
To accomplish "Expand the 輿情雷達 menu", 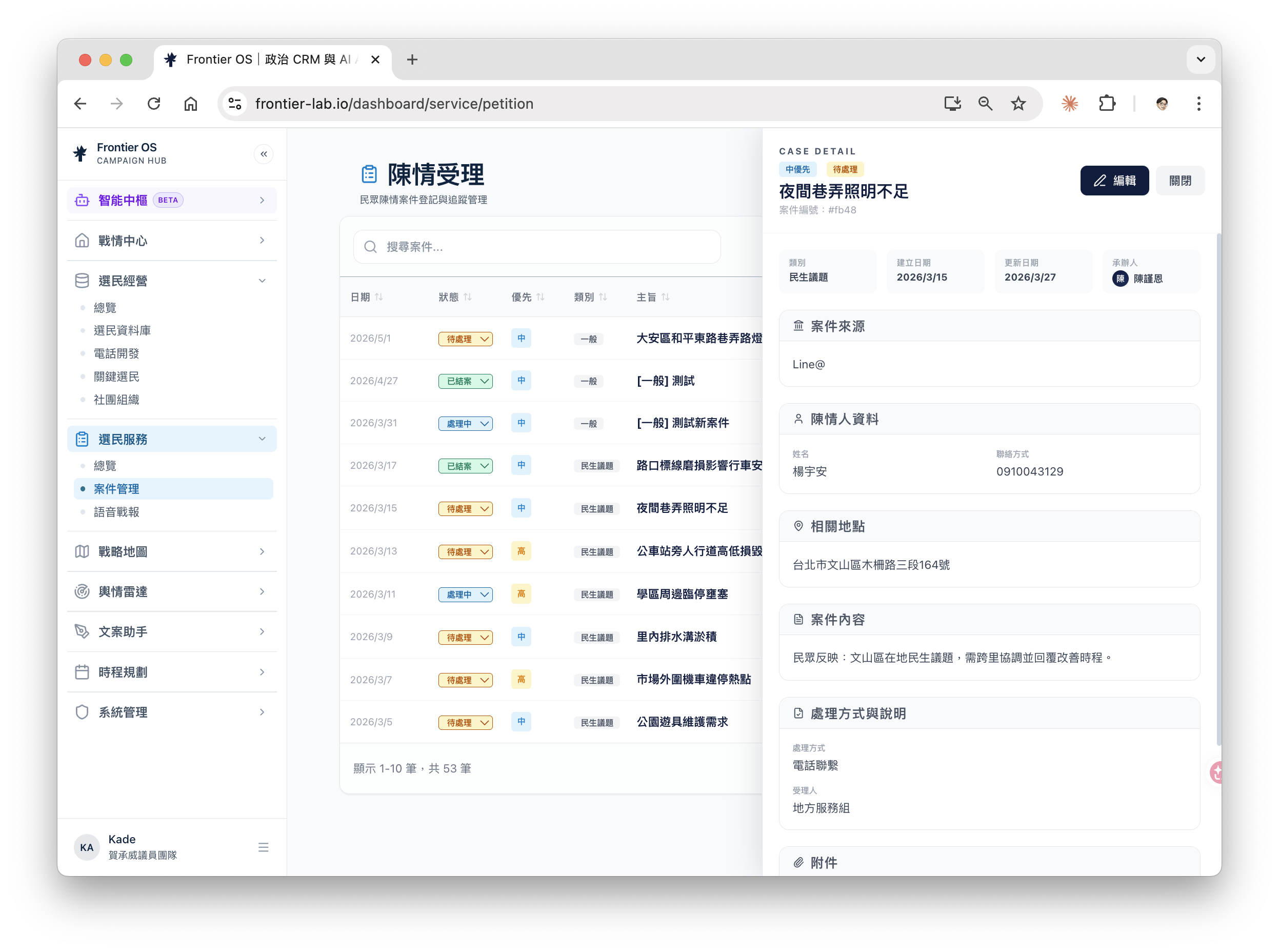I will click(172, 591).
